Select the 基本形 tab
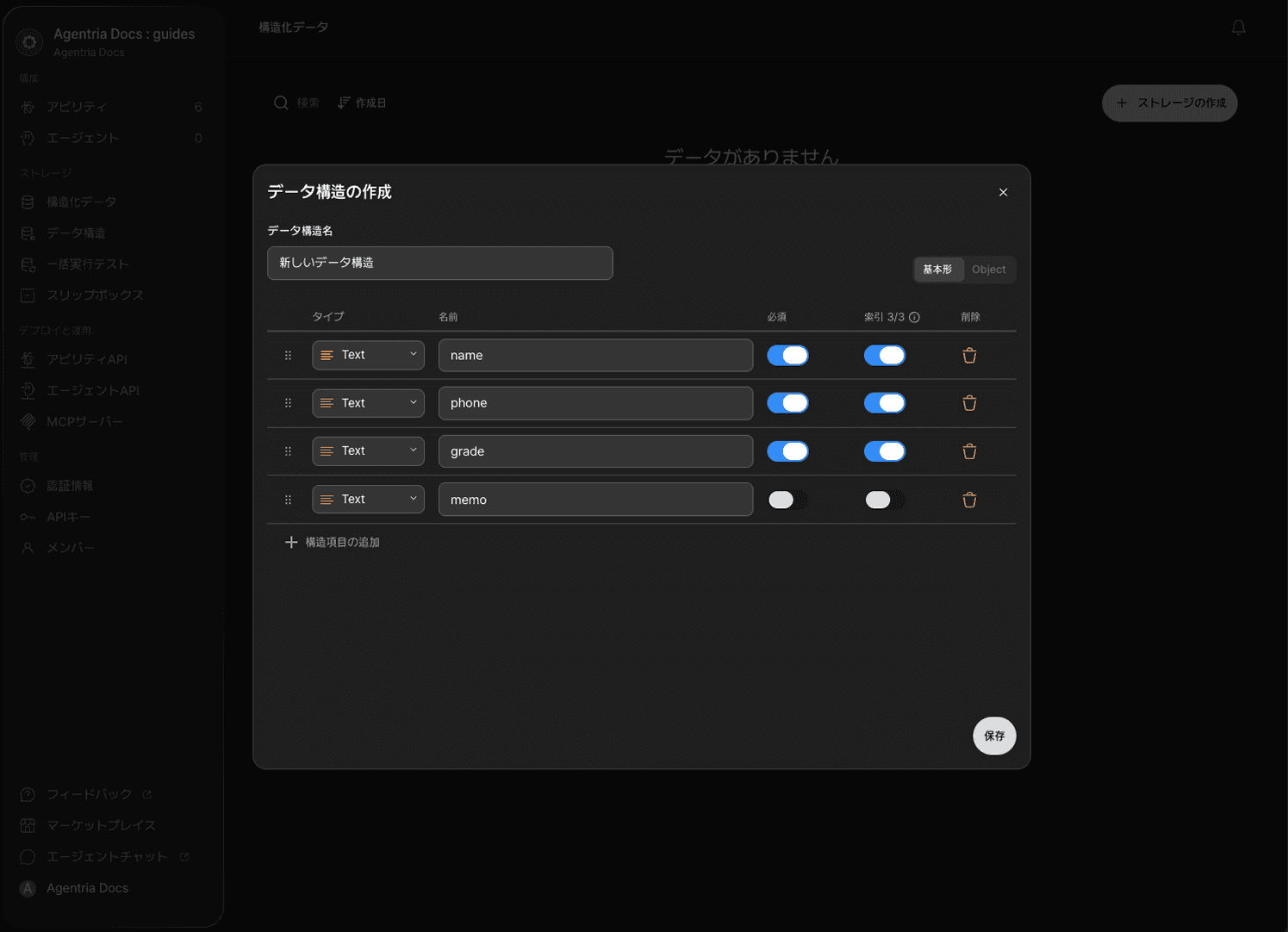Viewport: 1288px width, 932px height. tap(938, 270)
